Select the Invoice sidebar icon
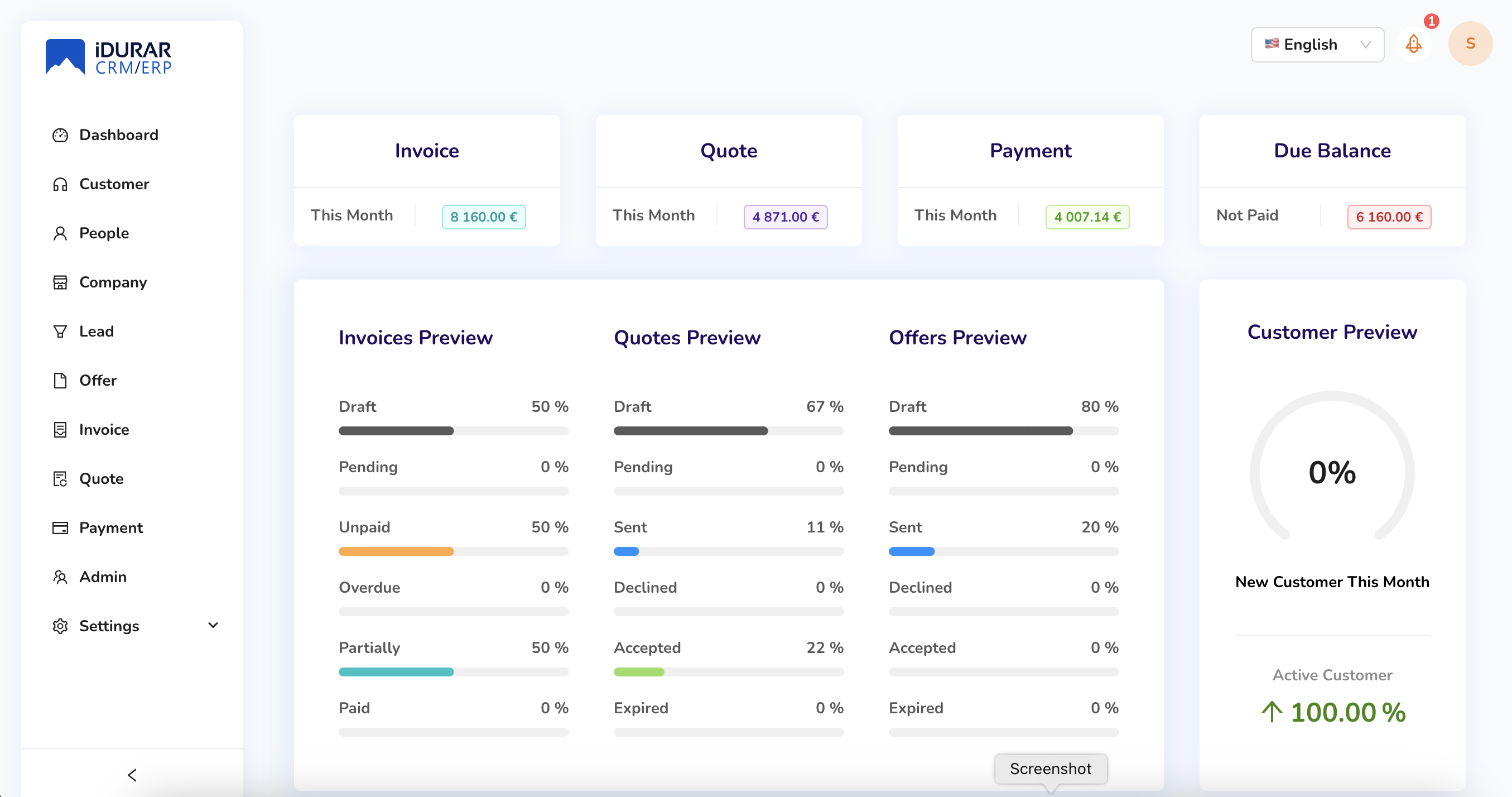1512x797 pixels. click(x=59, y=430)
